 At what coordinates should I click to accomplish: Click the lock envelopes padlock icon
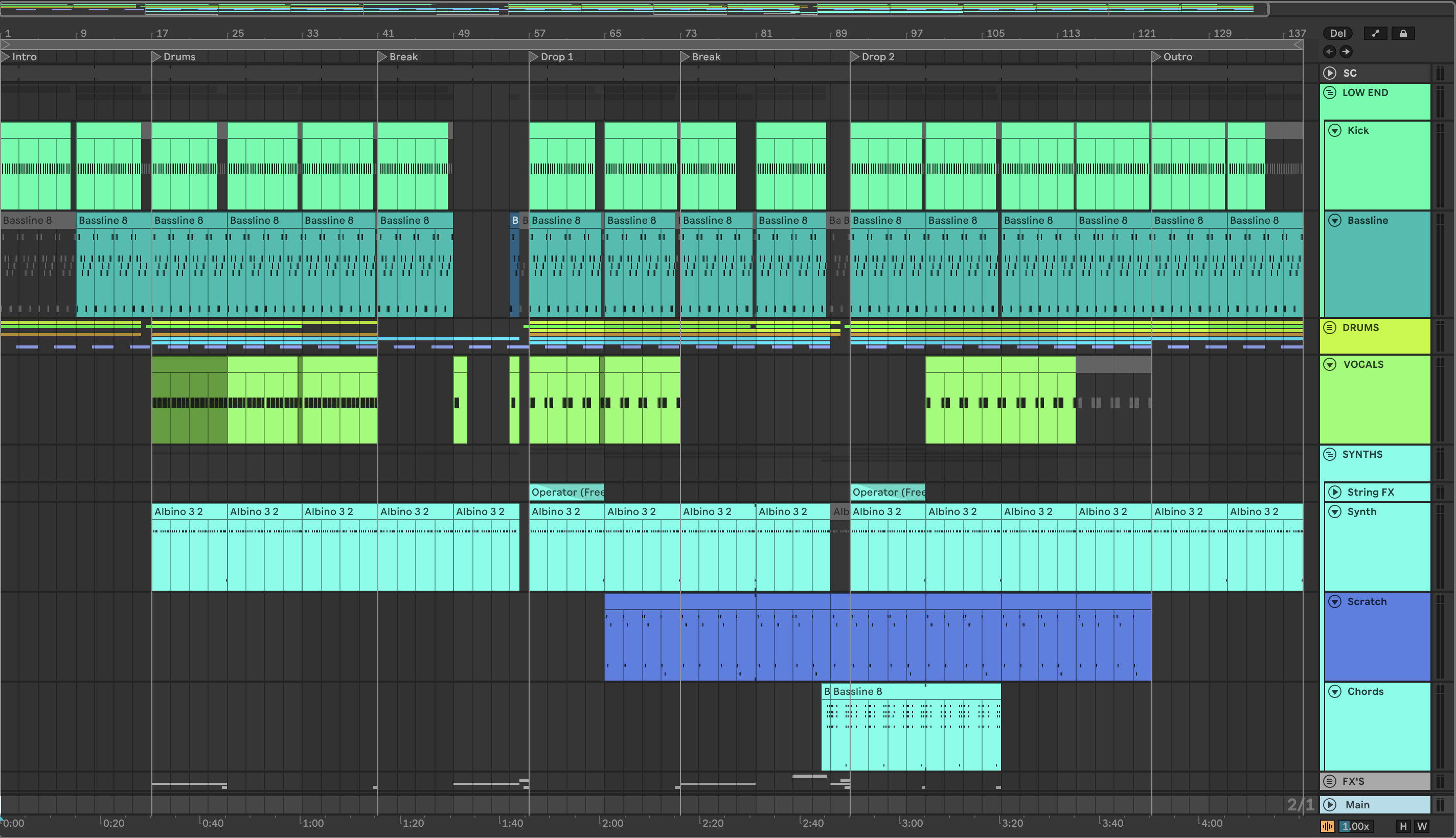coord(1403,33)
